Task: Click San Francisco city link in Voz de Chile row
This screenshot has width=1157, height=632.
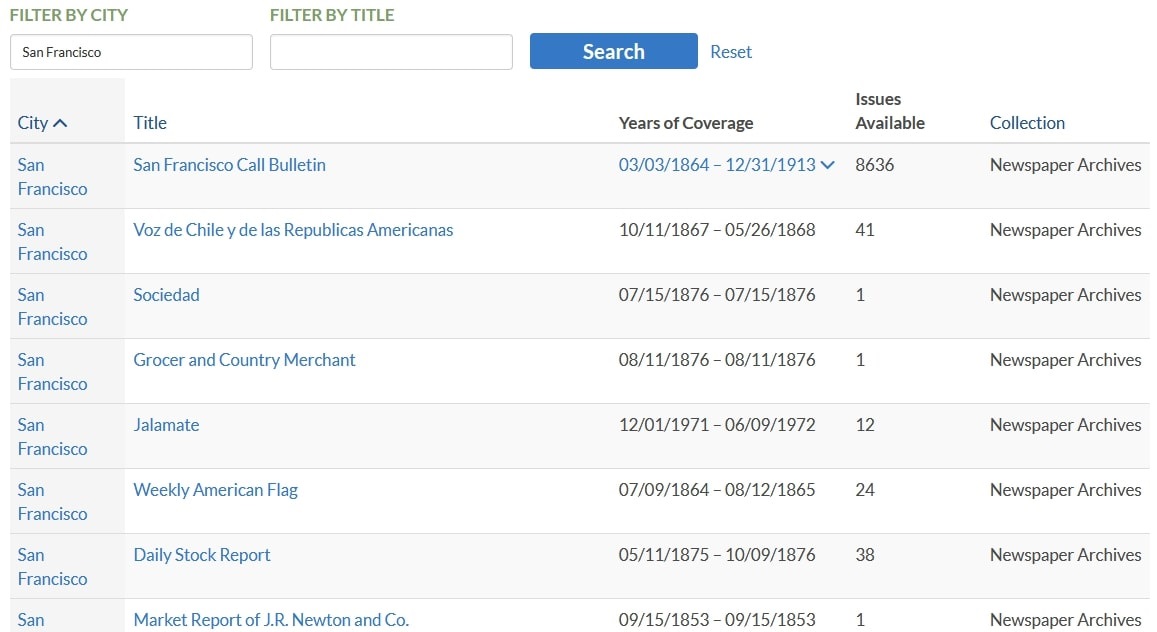Action: coord(52,242)
